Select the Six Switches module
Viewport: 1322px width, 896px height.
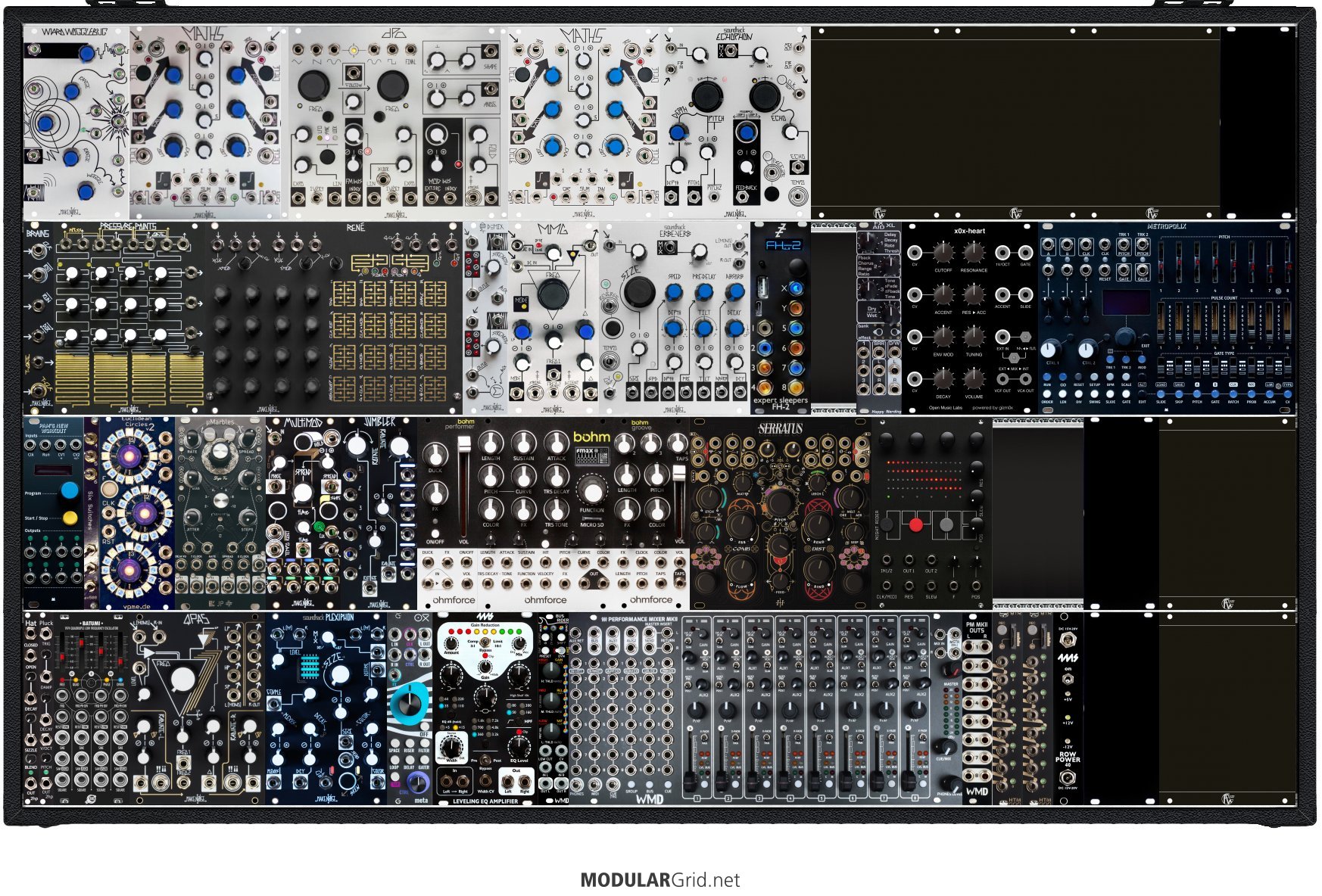coord(92,513)
